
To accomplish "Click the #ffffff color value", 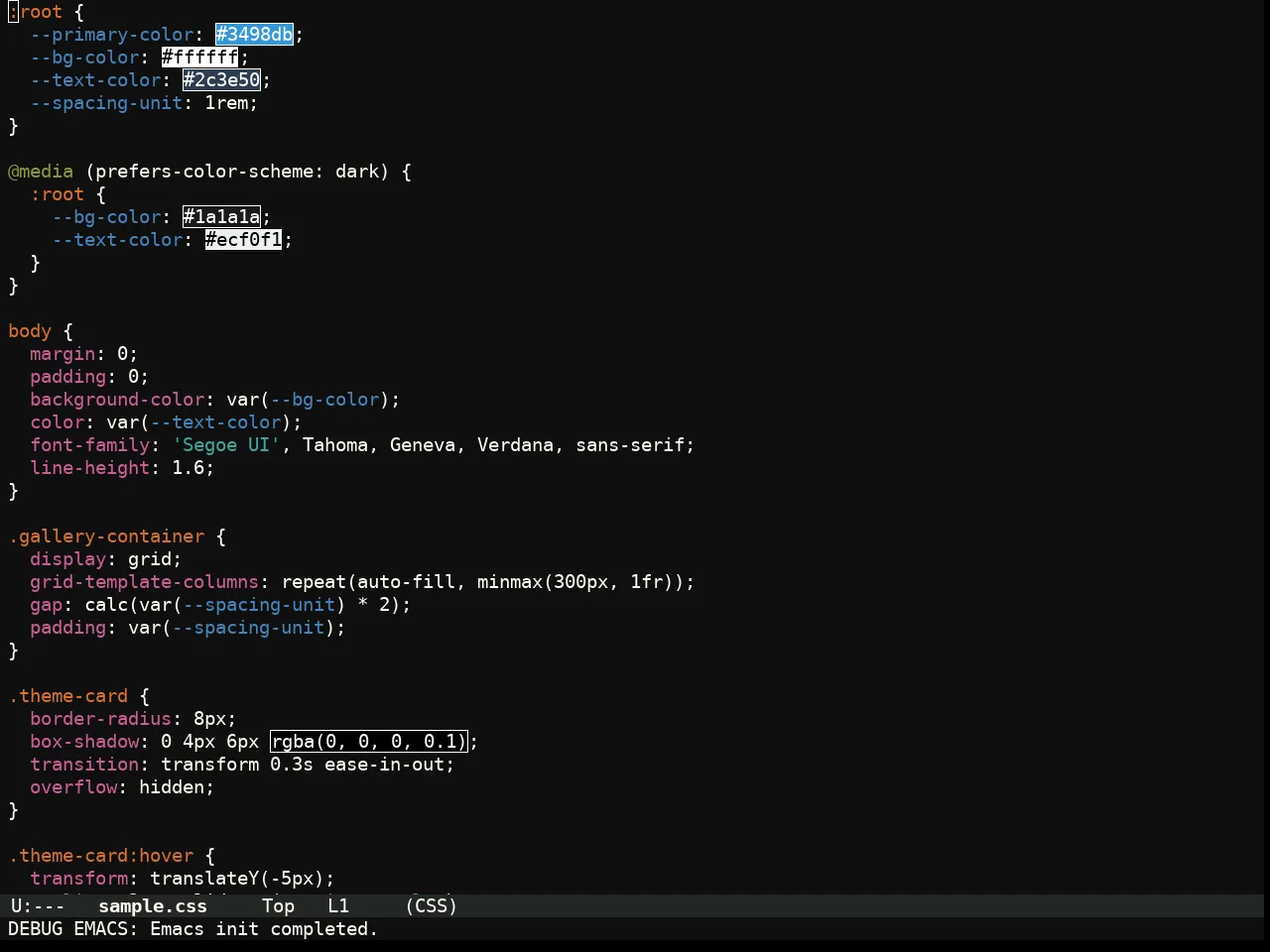I will coord(200,58).
